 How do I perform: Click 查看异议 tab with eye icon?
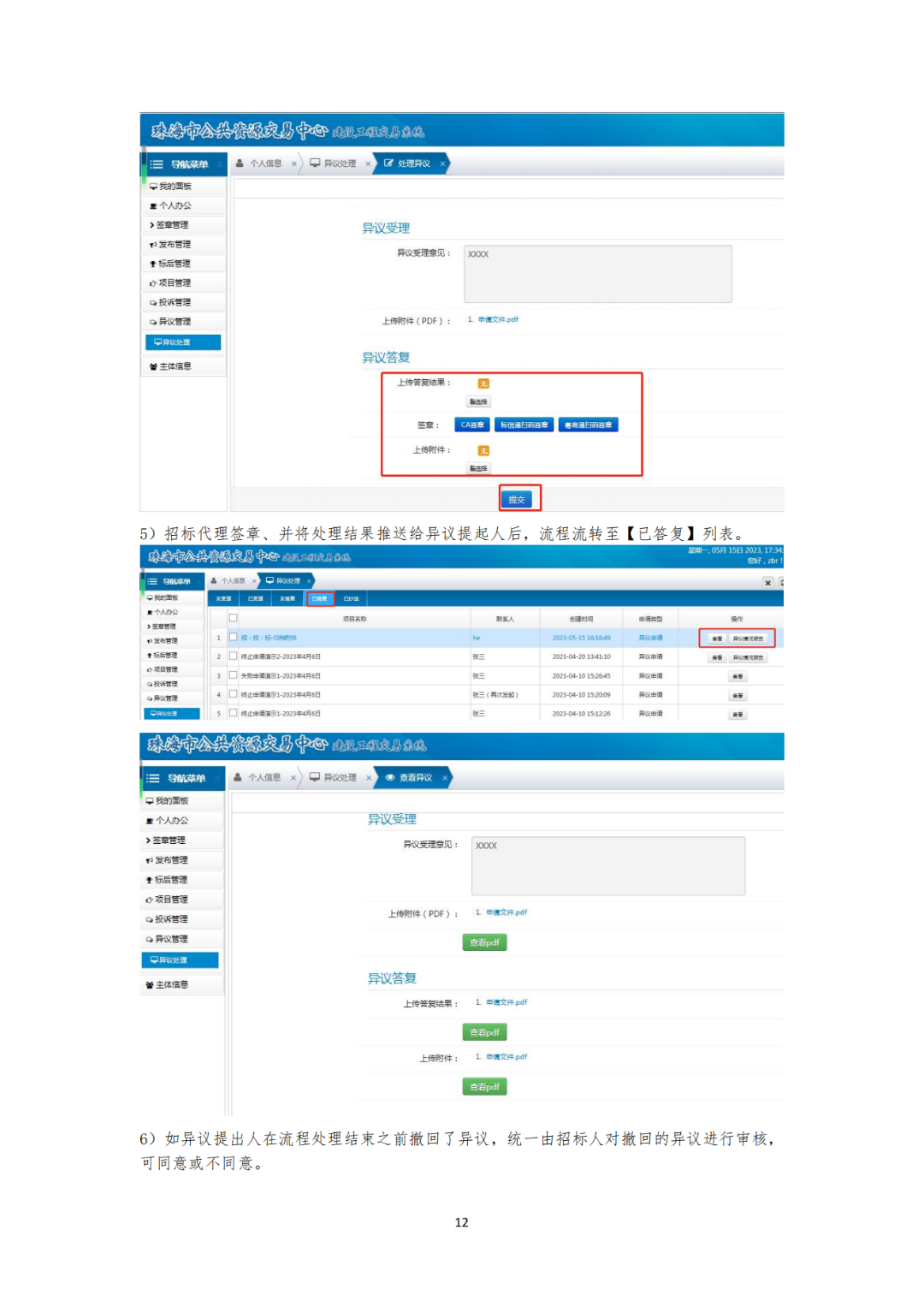coord(409,777)
